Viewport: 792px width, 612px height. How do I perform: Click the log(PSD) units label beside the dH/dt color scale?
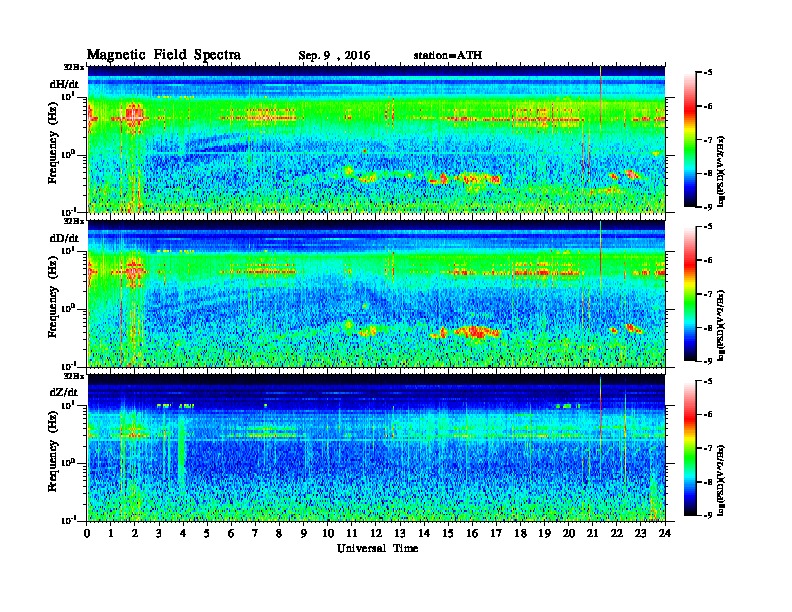coord(721,171)
